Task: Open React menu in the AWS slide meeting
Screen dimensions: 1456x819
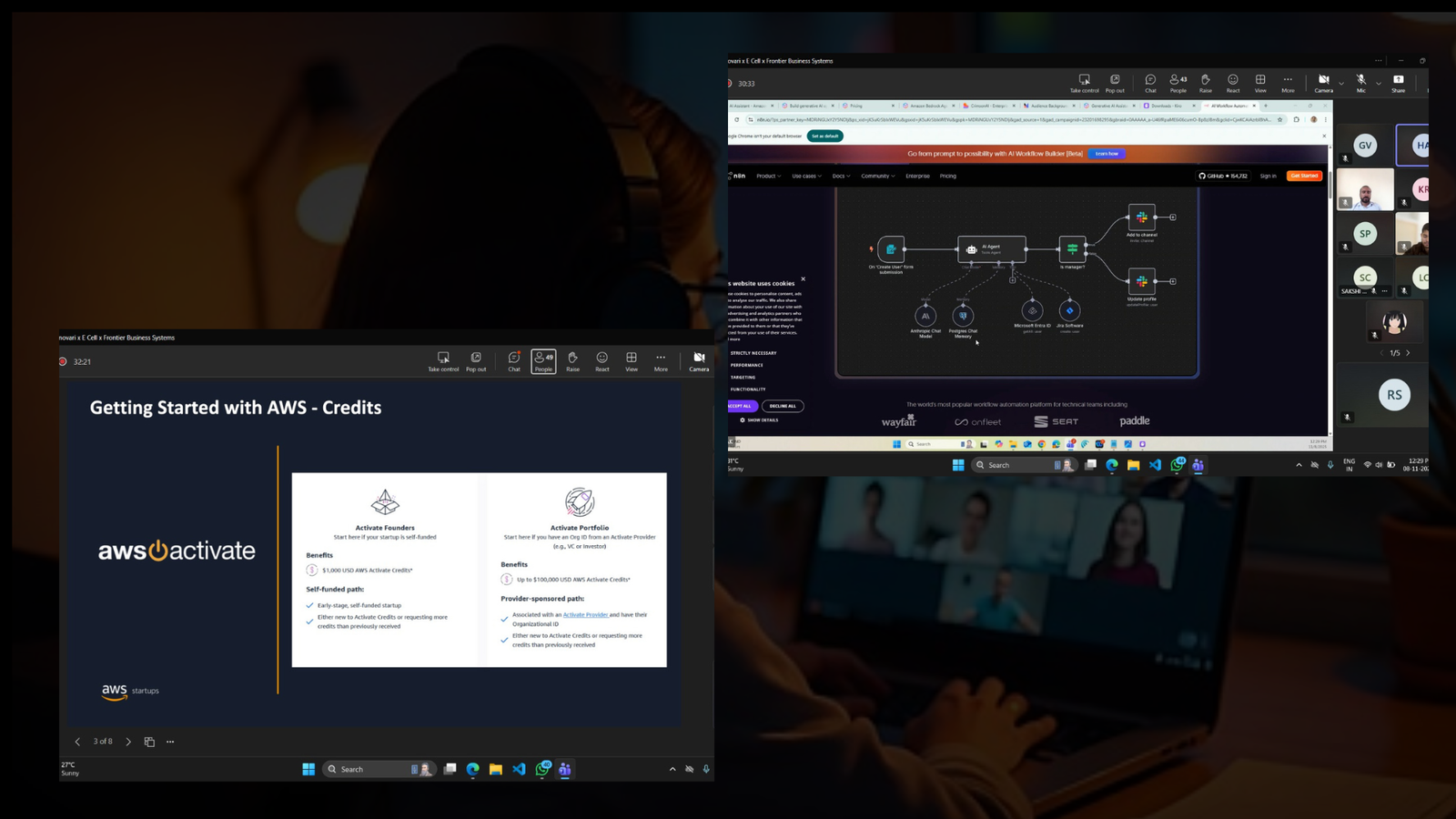Action: coord(602,361)
